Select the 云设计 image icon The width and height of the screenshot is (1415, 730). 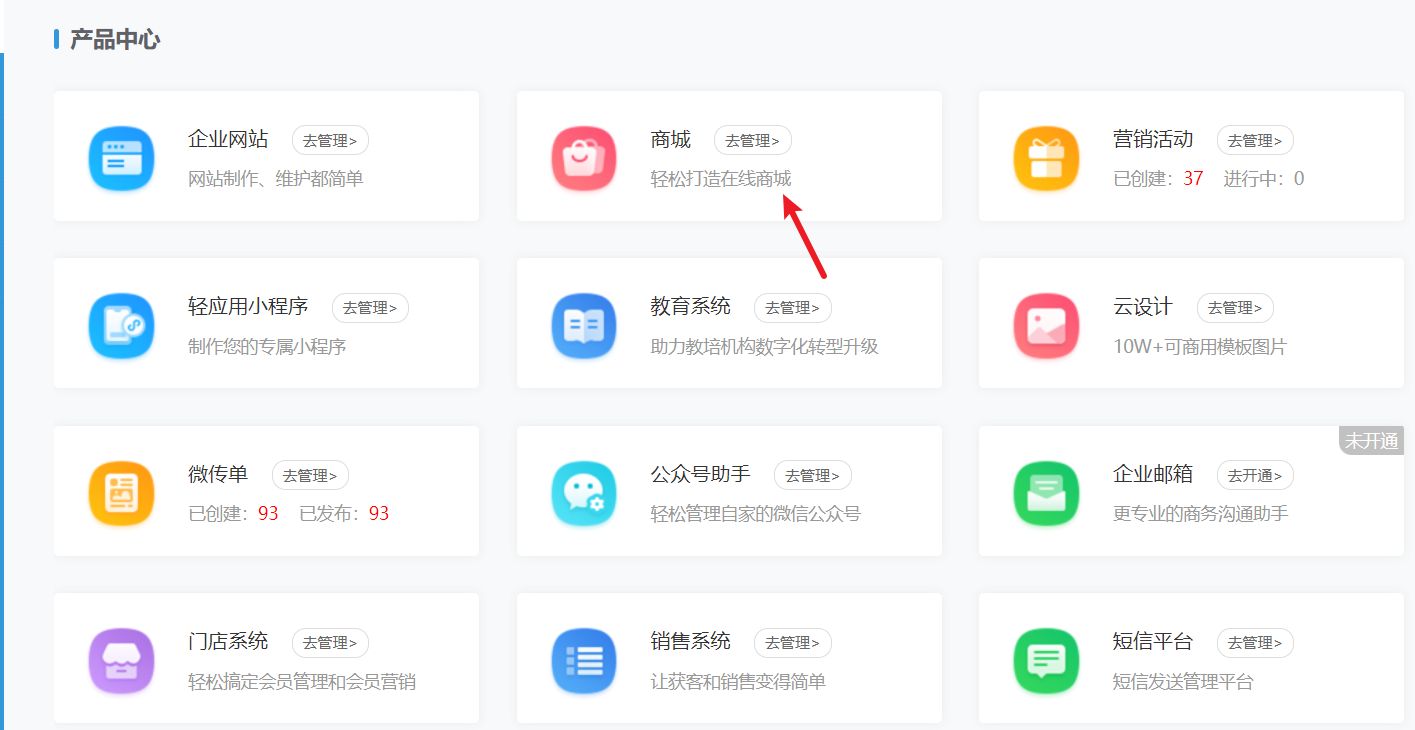point(1047,324)
